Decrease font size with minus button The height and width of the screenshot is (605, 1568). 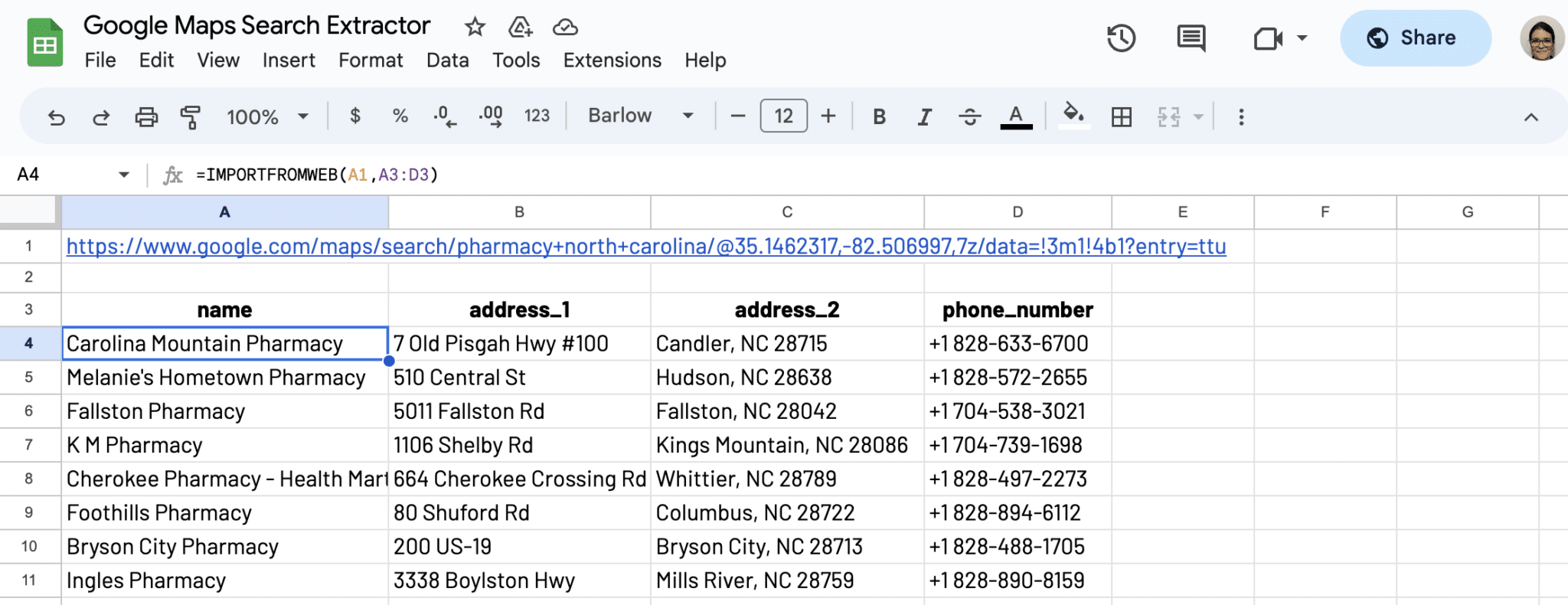coord(738,116)
